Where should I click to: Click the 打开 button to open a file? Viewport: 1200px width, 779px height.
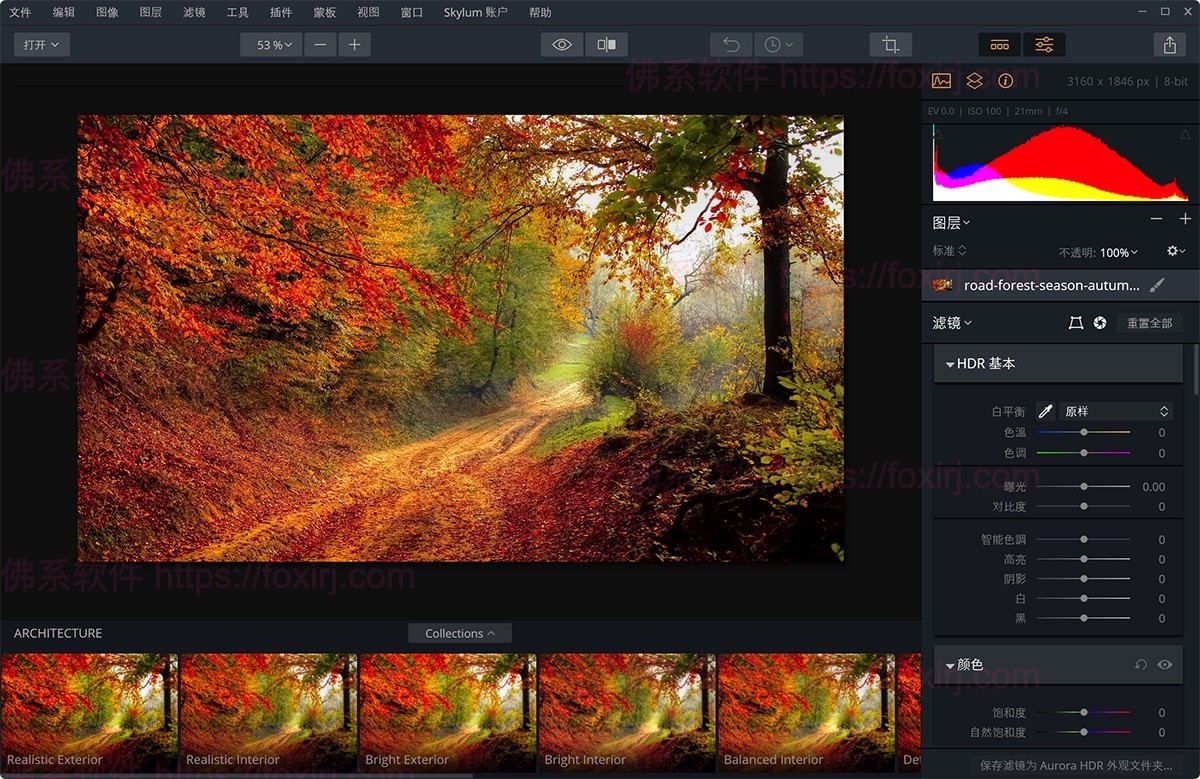(40, 44)
